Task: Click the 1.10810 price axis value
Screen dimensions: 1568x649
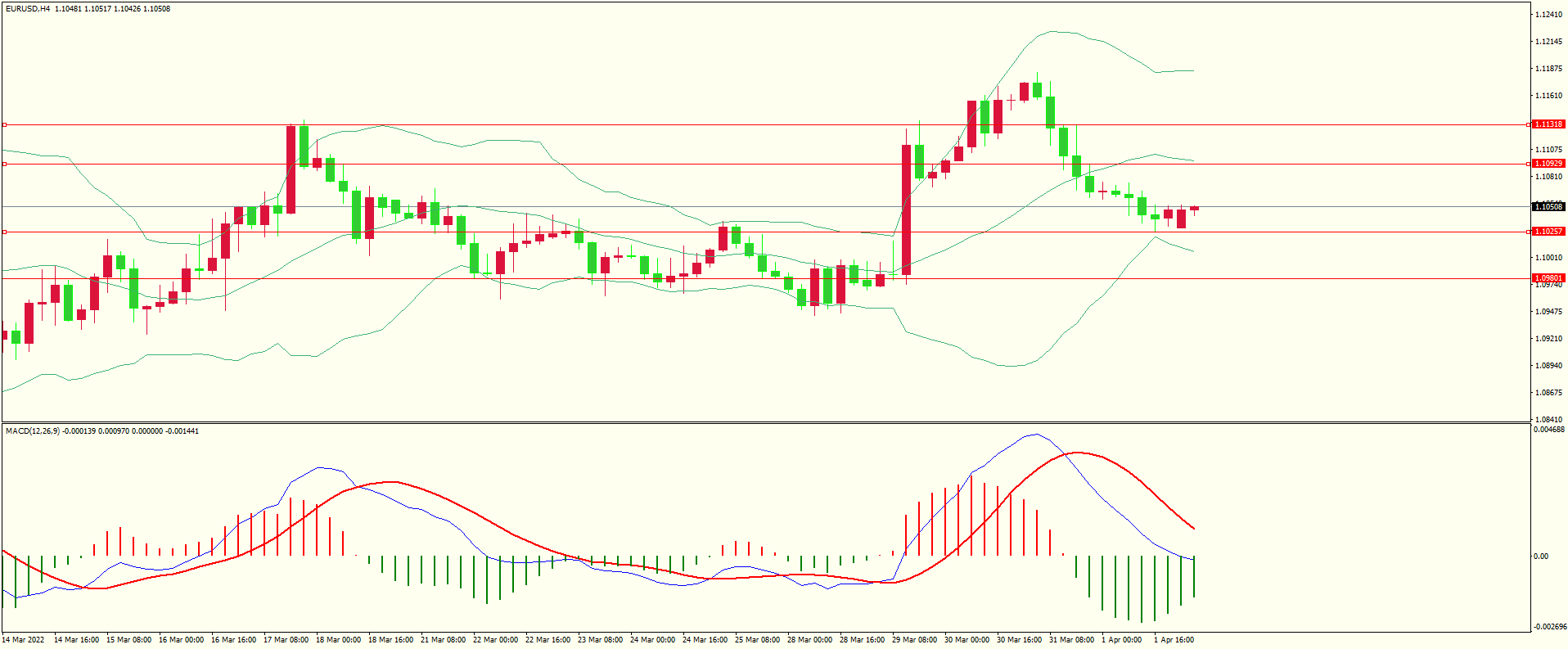Action: (x=1549, y=177)
